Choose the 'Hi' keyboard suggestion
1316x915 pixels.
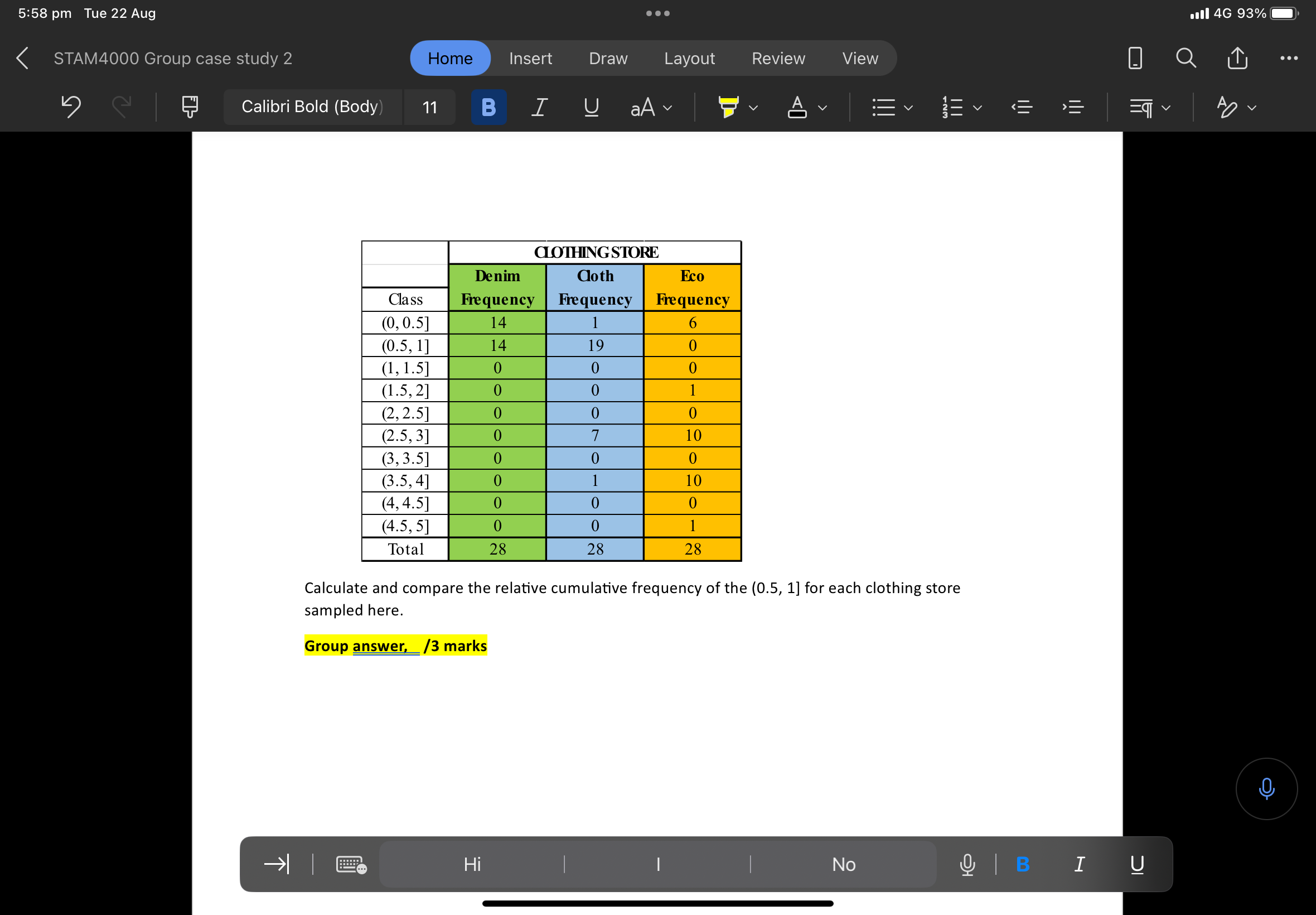pyautogui.click(x=472, y=864)
